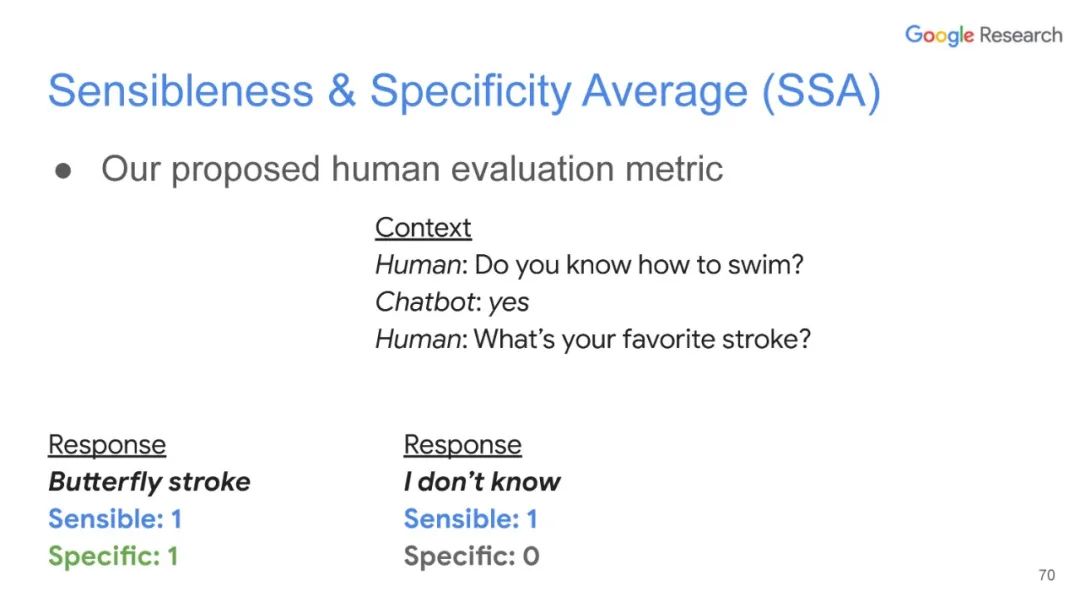Click the bullet point dot before 'Our proposed'

63,170
